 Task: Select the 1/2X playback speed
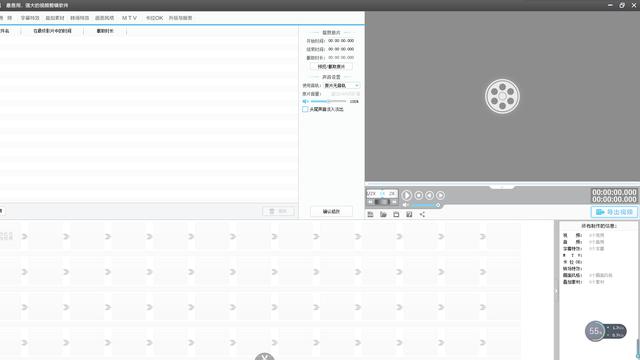pos(371,193)
